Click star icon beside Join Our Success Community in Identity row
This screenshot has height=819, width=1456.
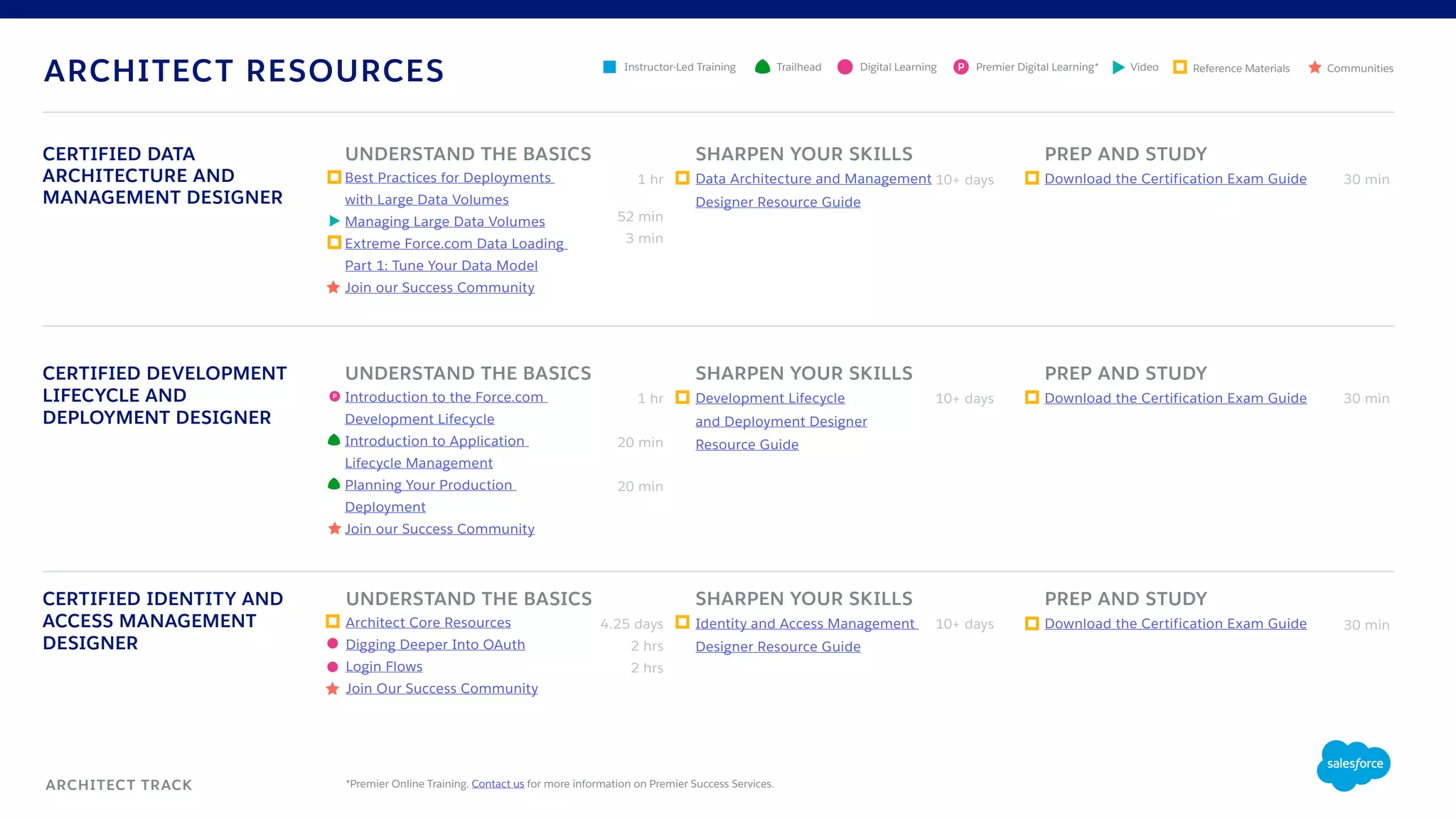(332, 689)
